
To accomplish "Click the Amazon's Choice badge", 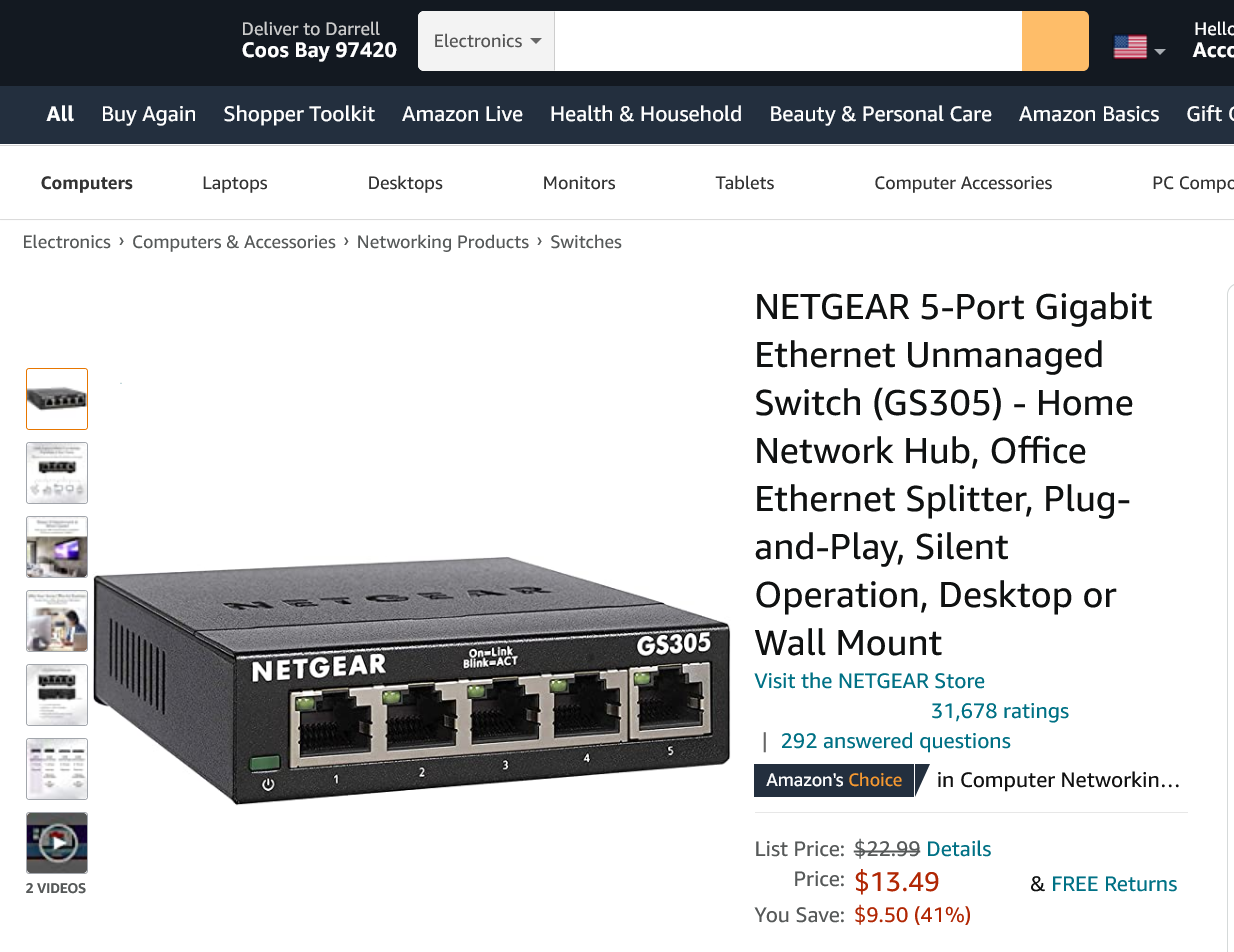I will pos(834,780).
